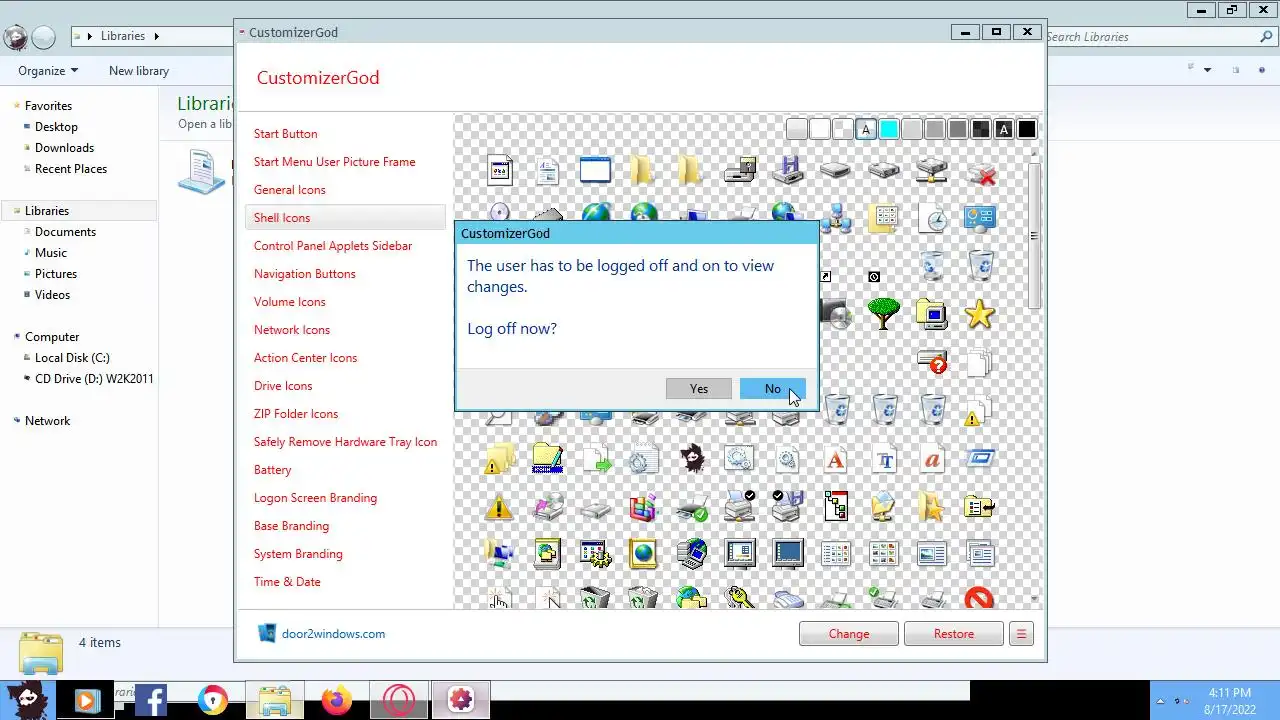This screenshot has width=1280, height=720.
Task: Click Yes to log off now
Action: (x=698, y=389)
